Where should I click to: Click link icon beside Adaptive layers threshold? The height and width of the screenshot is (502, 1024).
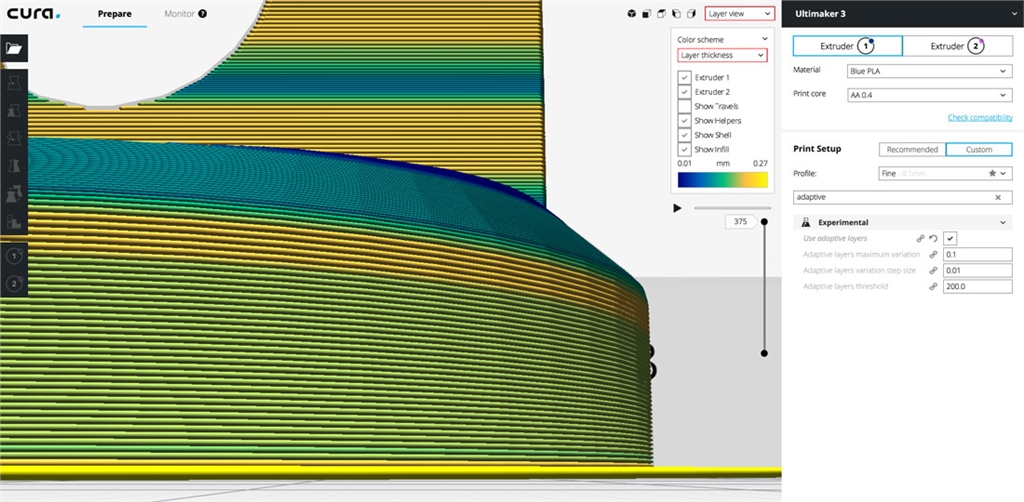932,286
